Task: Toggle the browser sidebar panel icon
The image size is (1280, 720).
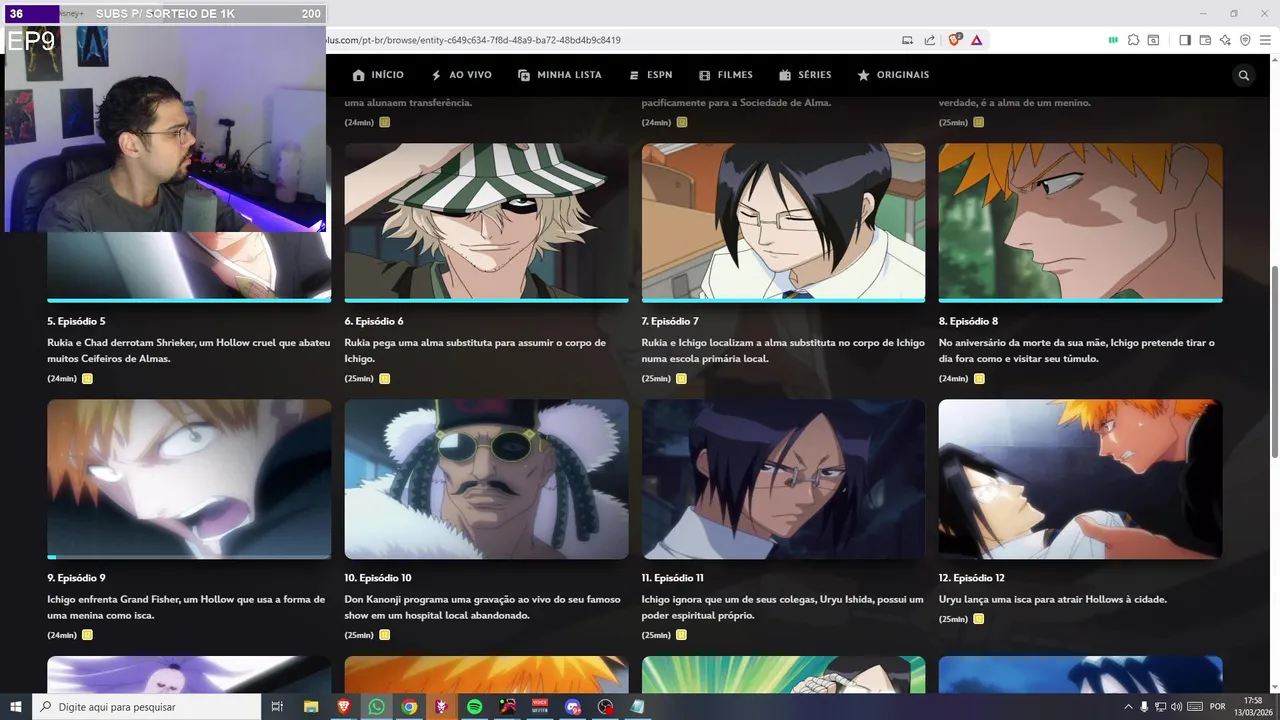Action: pos(1185,40)
